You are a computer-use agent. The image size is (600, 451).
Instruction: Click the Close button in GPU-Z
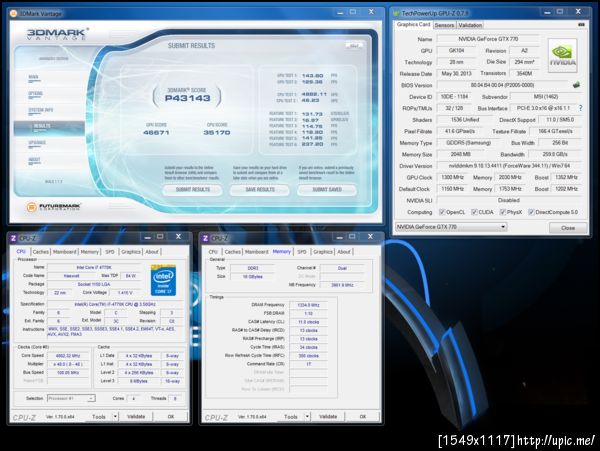click(568, 228)
